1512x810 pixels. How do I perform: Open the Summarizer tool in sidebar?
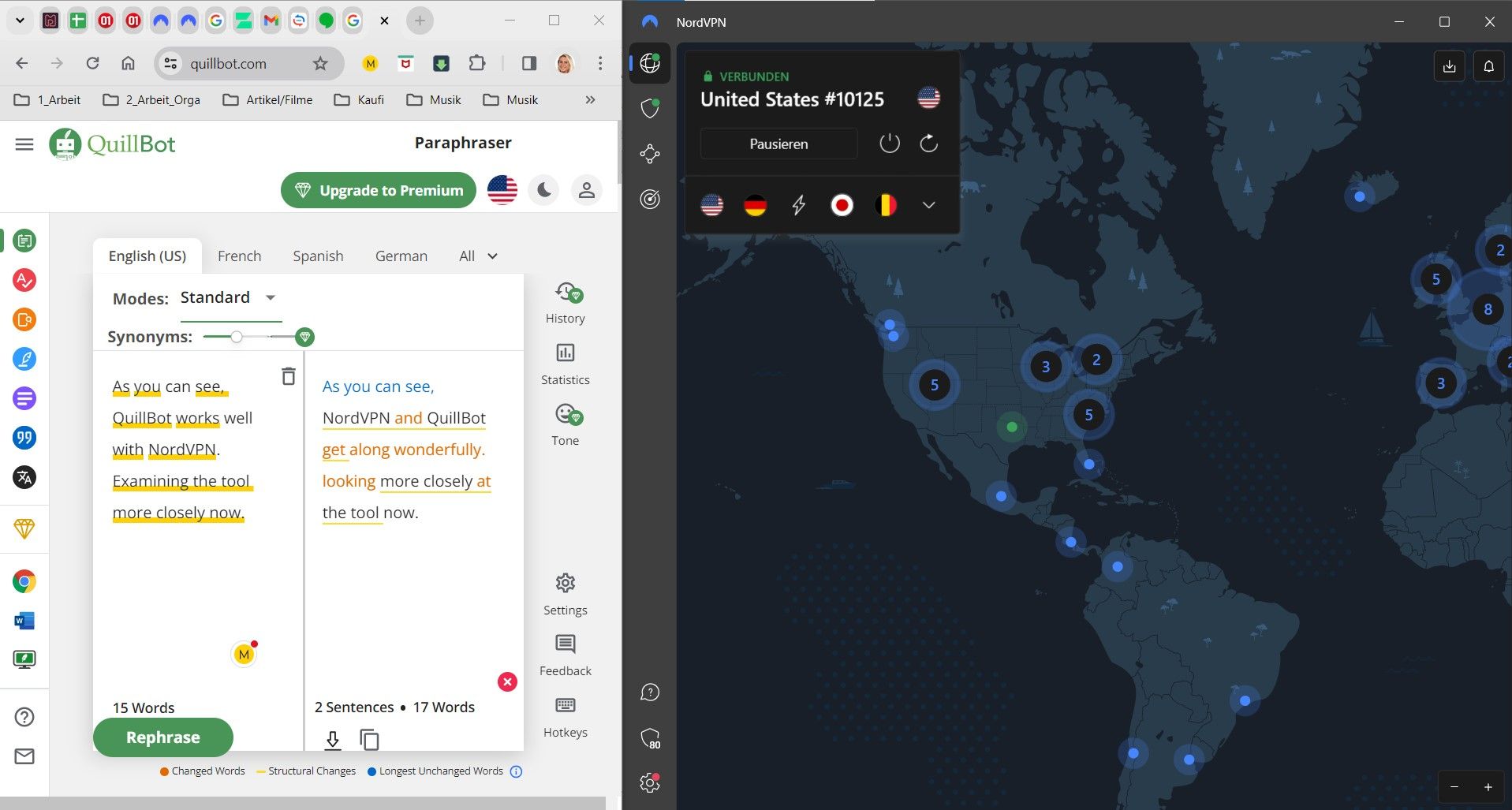[x=24, y=398]
